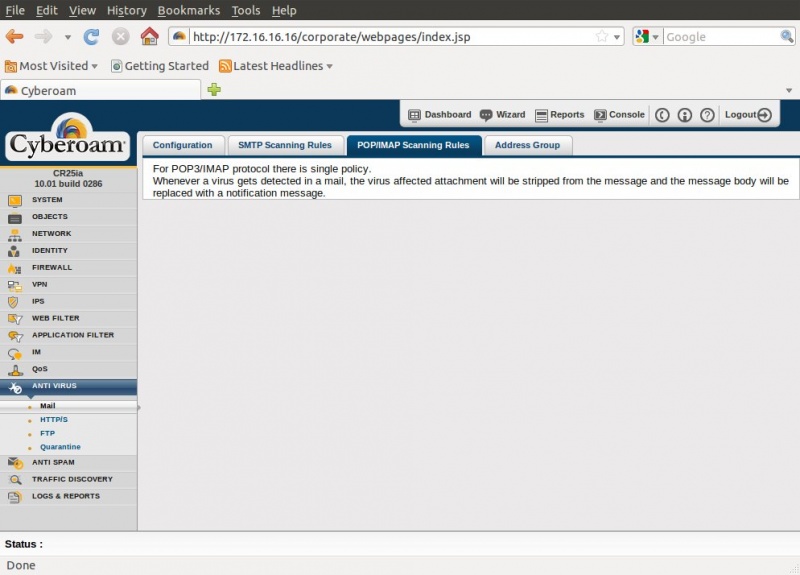Open a new tab with plus icon

(214, 90)
